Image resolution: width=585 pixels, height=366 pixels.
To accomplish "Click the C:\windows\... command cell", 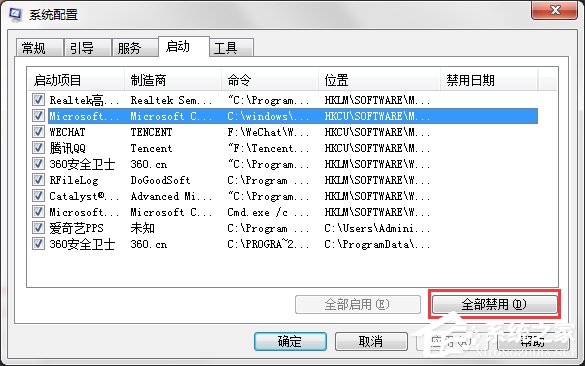I will pyautogui.click(x=268, y=116).
